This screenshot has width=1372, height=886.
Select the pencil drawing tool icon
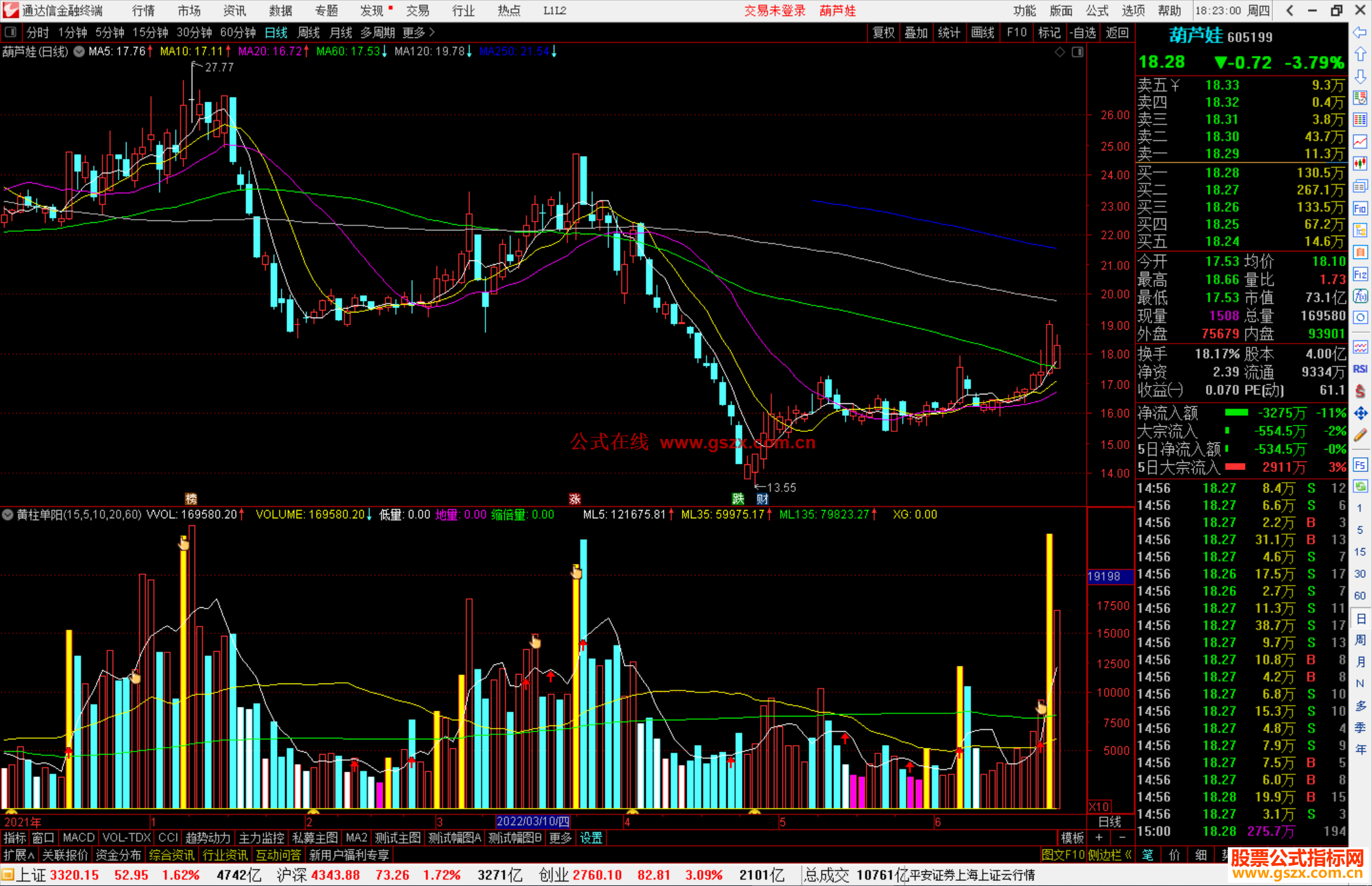point(1360,435)
